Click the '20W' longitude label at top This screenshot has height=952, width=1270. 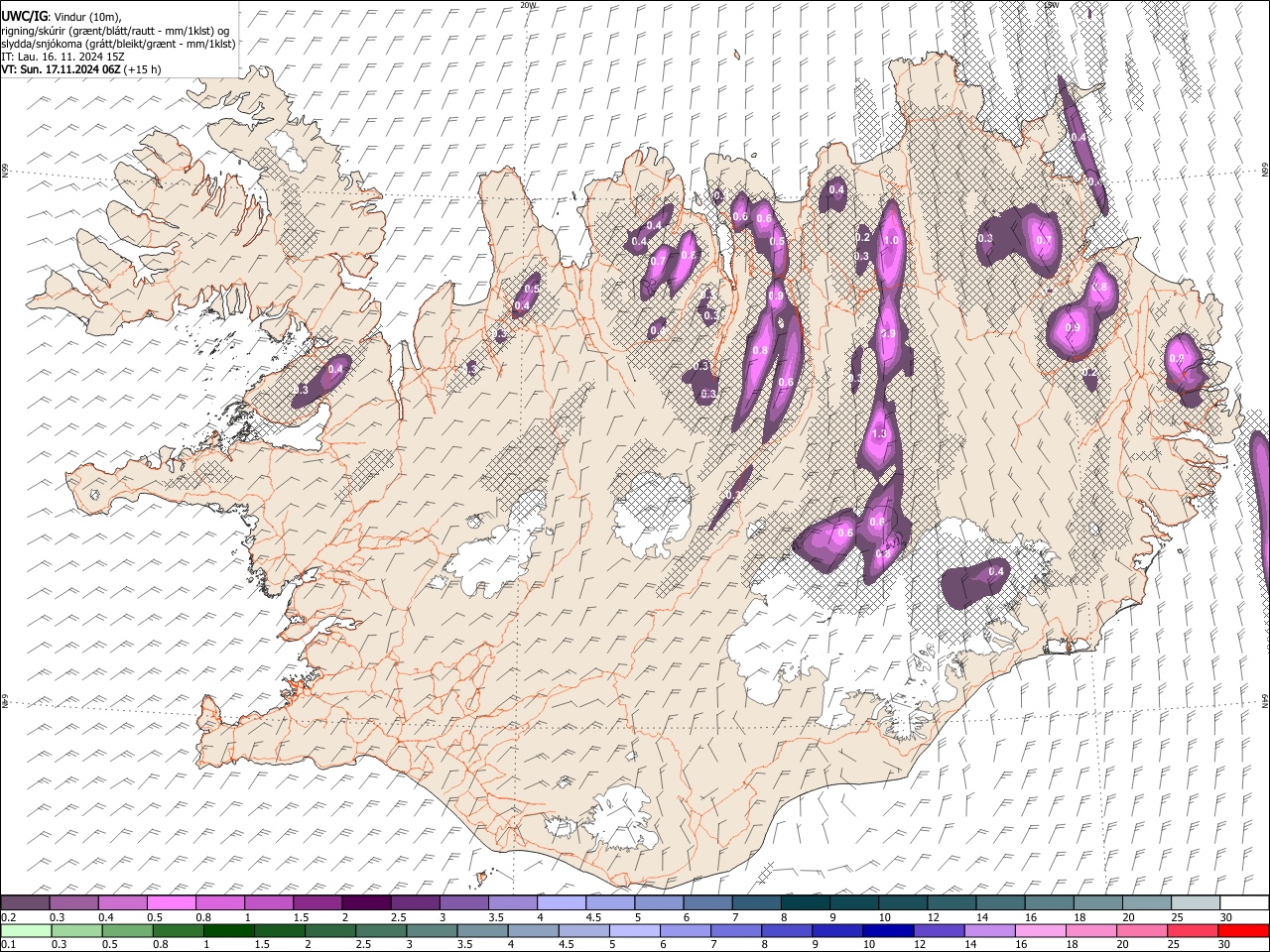click(529, 5)
